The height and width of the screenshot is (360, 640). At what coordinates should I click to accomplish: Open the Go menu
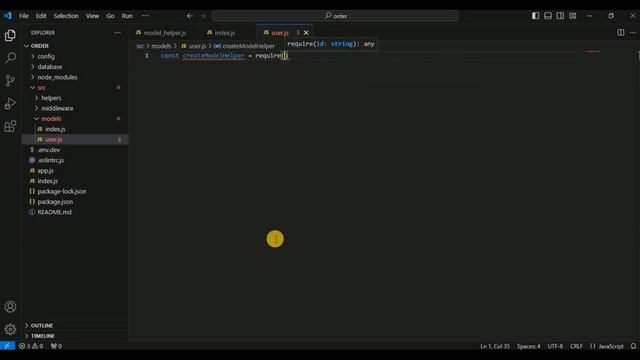point(110,16)
